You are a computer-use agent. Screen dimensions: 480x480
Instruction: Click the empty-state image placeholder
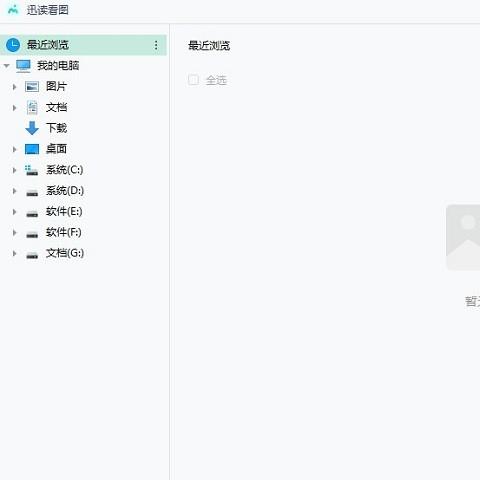[463, 237]
